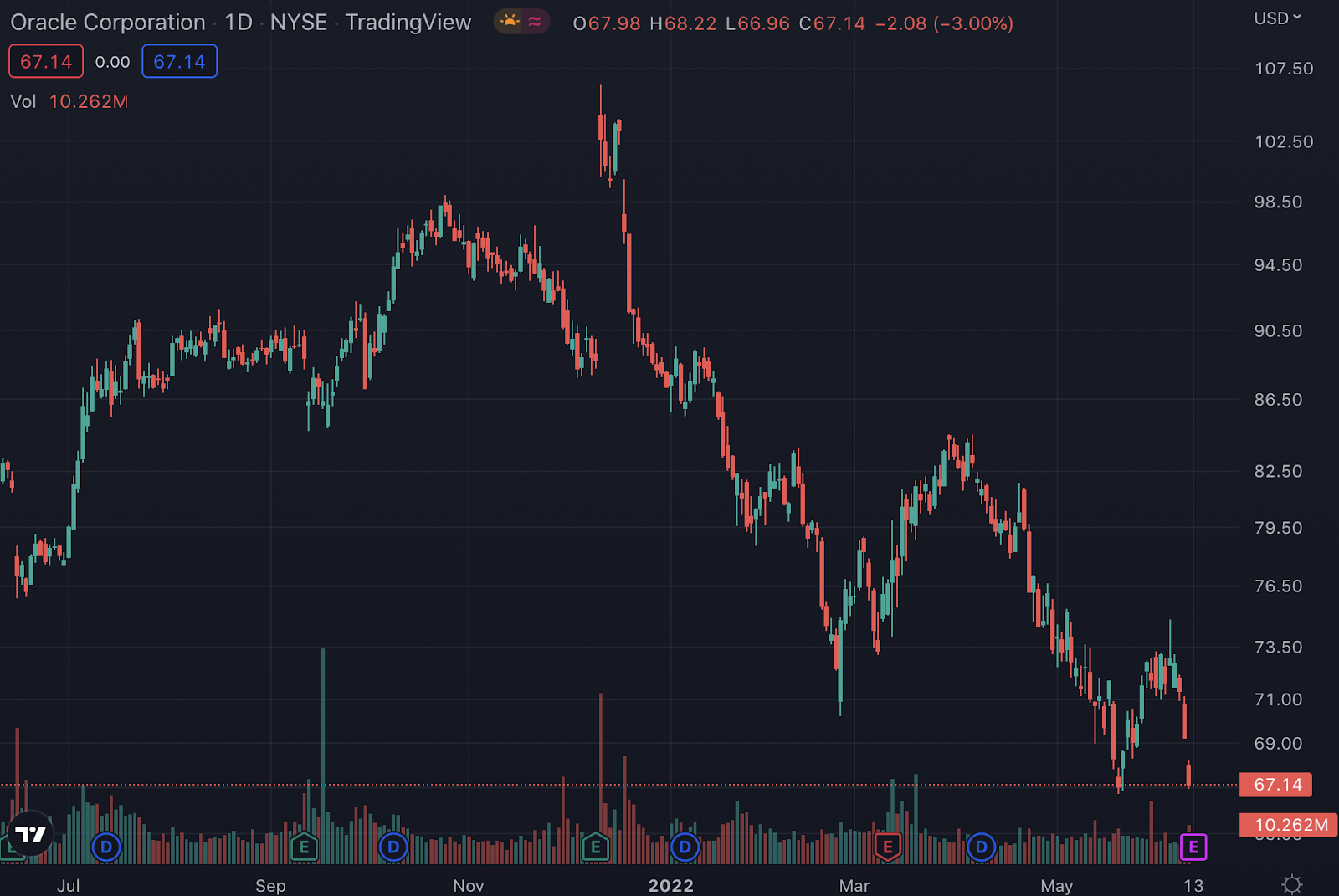This screenshot has height=896, width=1339.
Task: Click the 86.50 price scale label
Action: pos(1279,399)
